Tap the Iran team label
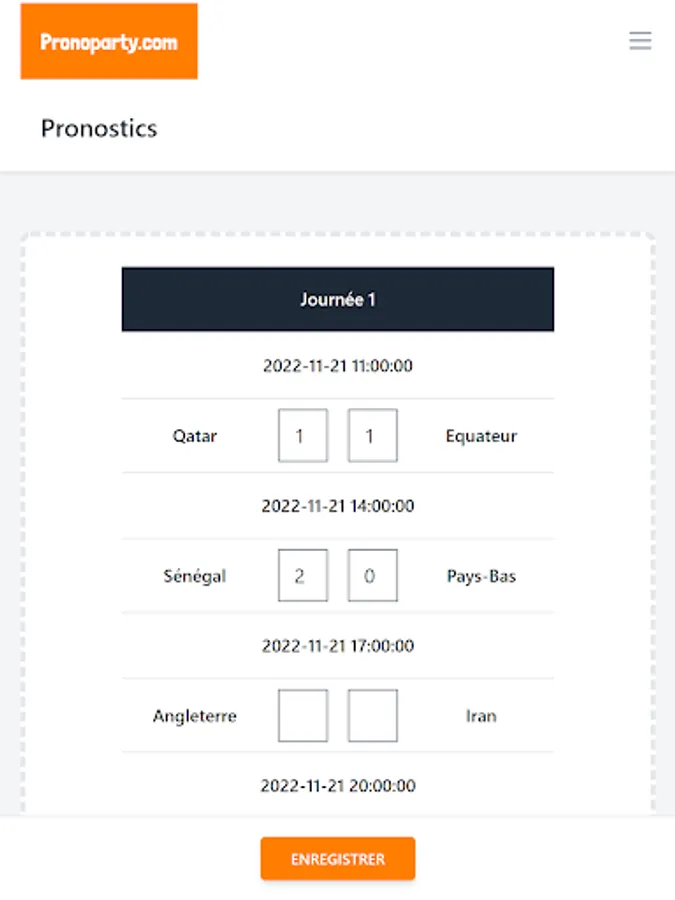The image size is (675, 900). (x=481, y=716)
